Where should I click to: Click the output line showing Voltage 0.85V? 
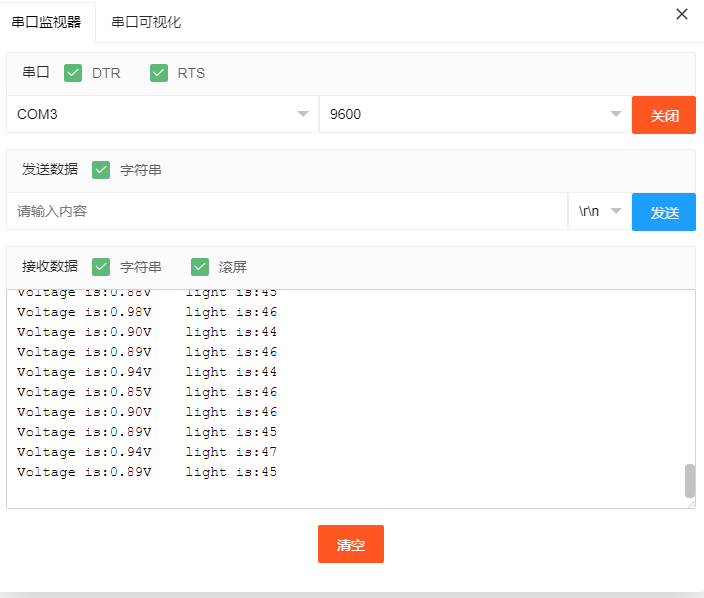pyautogui.click(x=147, y=392)
